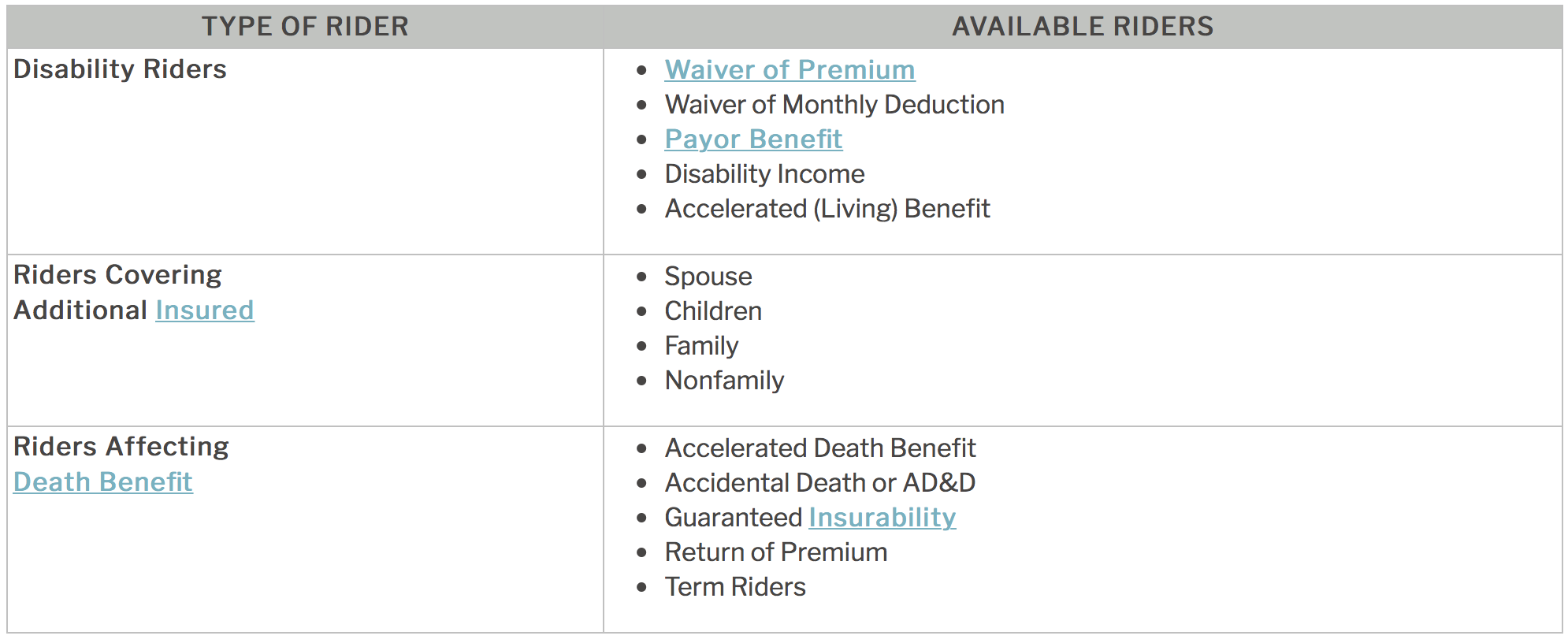This screenshot has width=1568, height=643.
Task: Follow the Insured hyperlink
Action: tap(205, 310)
